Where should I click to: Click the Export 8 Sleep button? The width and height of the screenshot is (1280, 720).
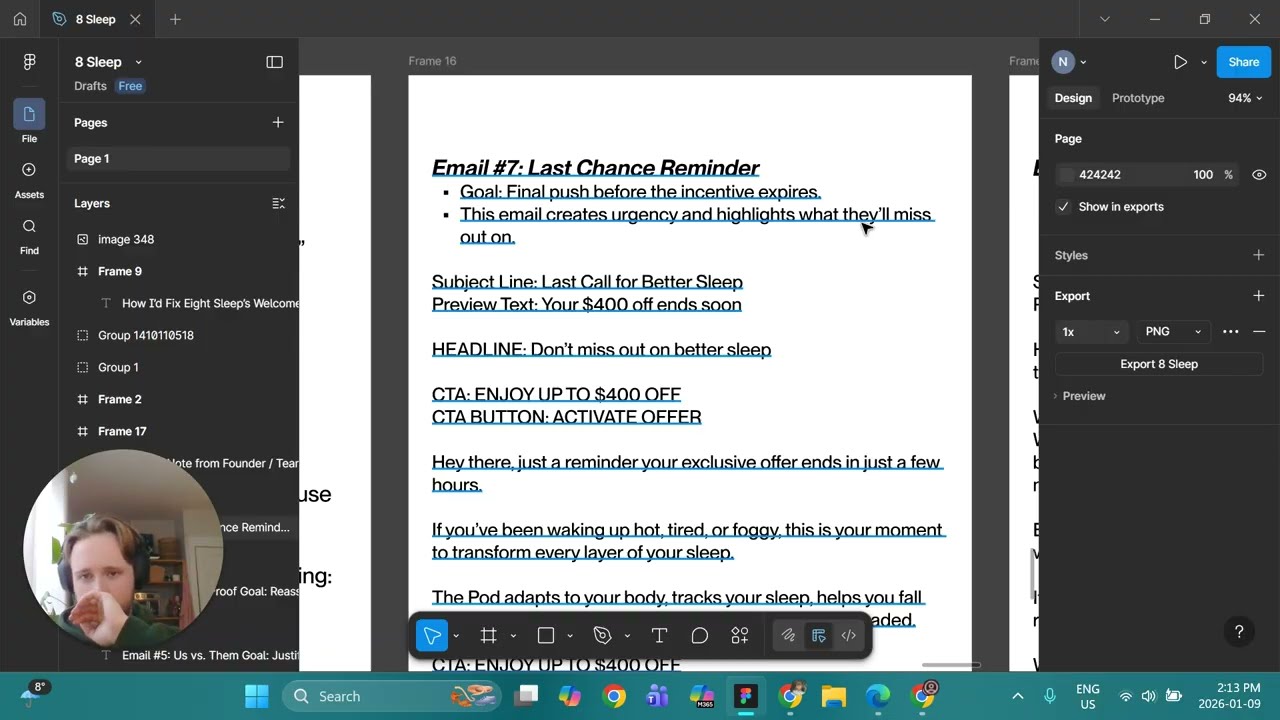(x=1159, y=364)
